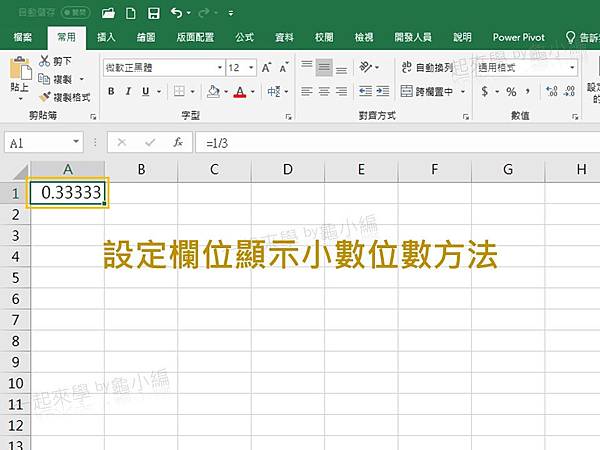Click the fx Insert Function icon
Screen dimensions: 600x450
pos(178,142)
